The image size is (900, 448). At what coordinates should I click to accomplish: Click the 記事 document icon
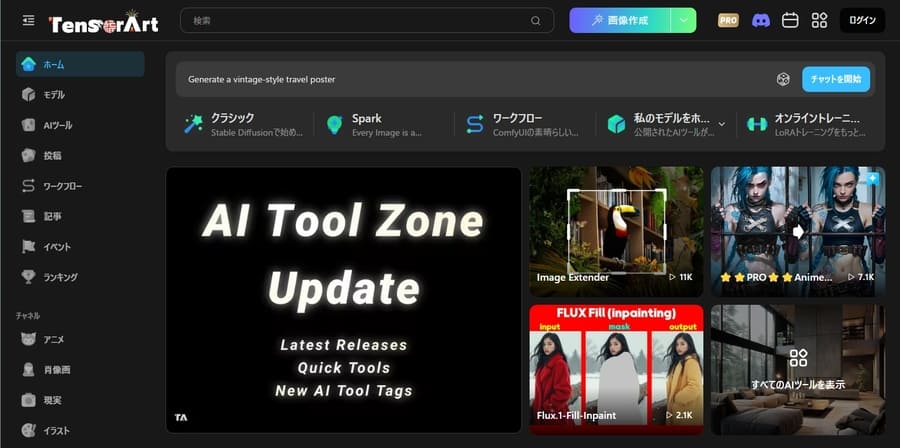tap(28, 216)
